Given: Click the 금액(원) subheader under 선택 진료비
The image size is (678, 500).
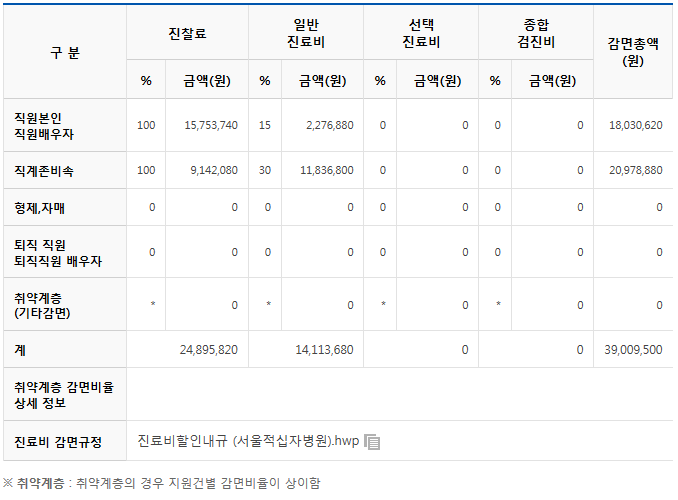Looking at the screenshot, I should tap(438, 80).
